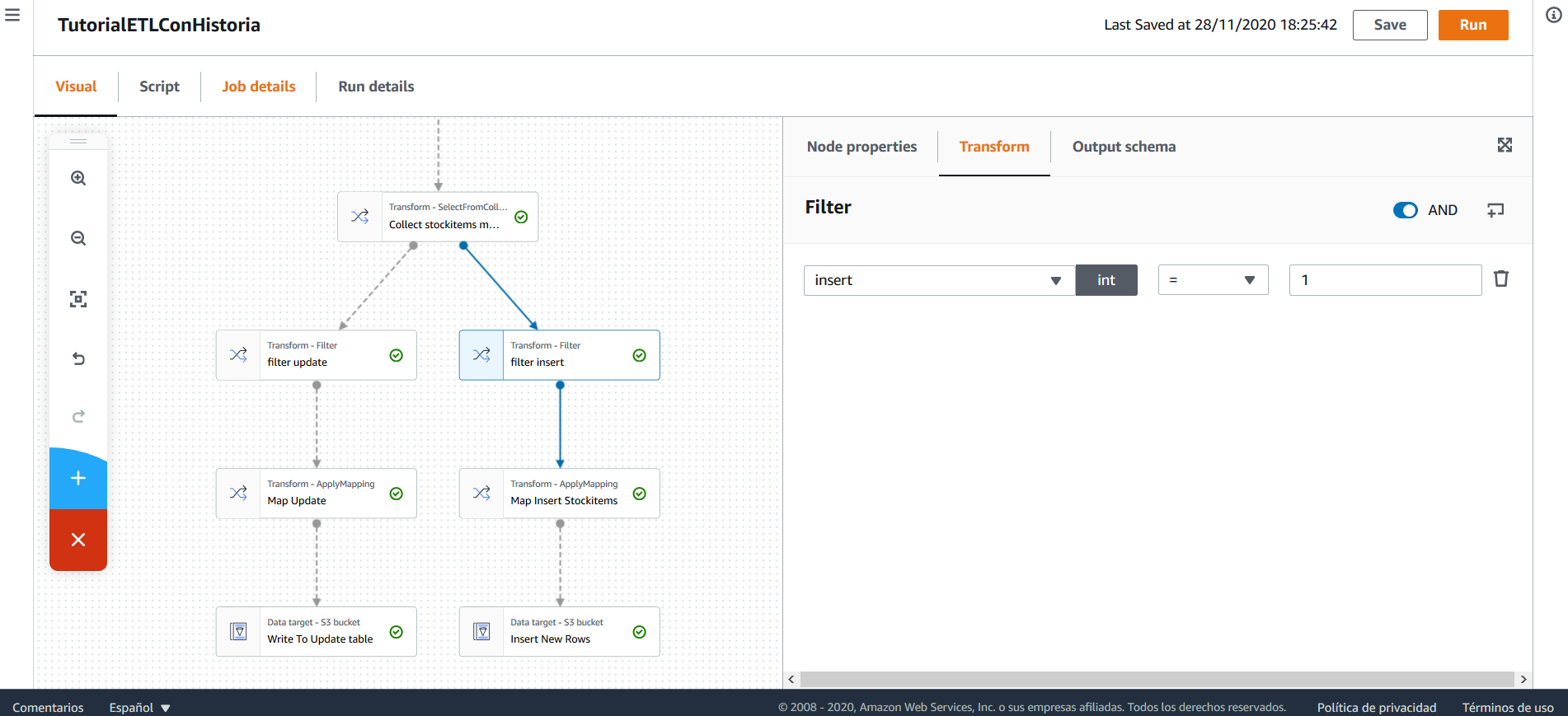The width and height of the screenshot is (1568, 716).
Task: Add a new filter condition
Action: point(1495,210)
